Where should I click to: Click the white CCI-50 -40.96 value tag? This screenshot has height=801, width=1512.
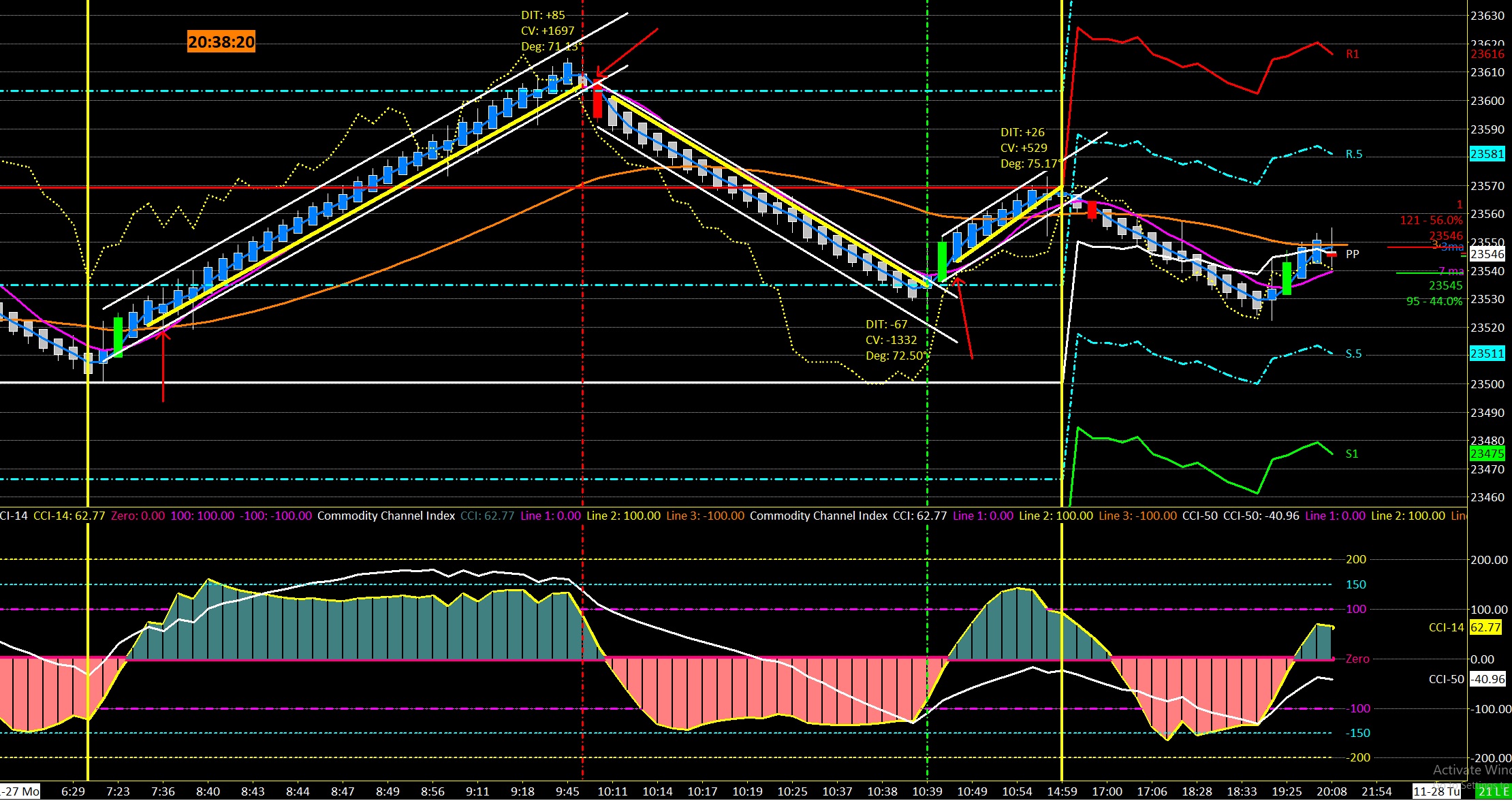(1487, 679)
